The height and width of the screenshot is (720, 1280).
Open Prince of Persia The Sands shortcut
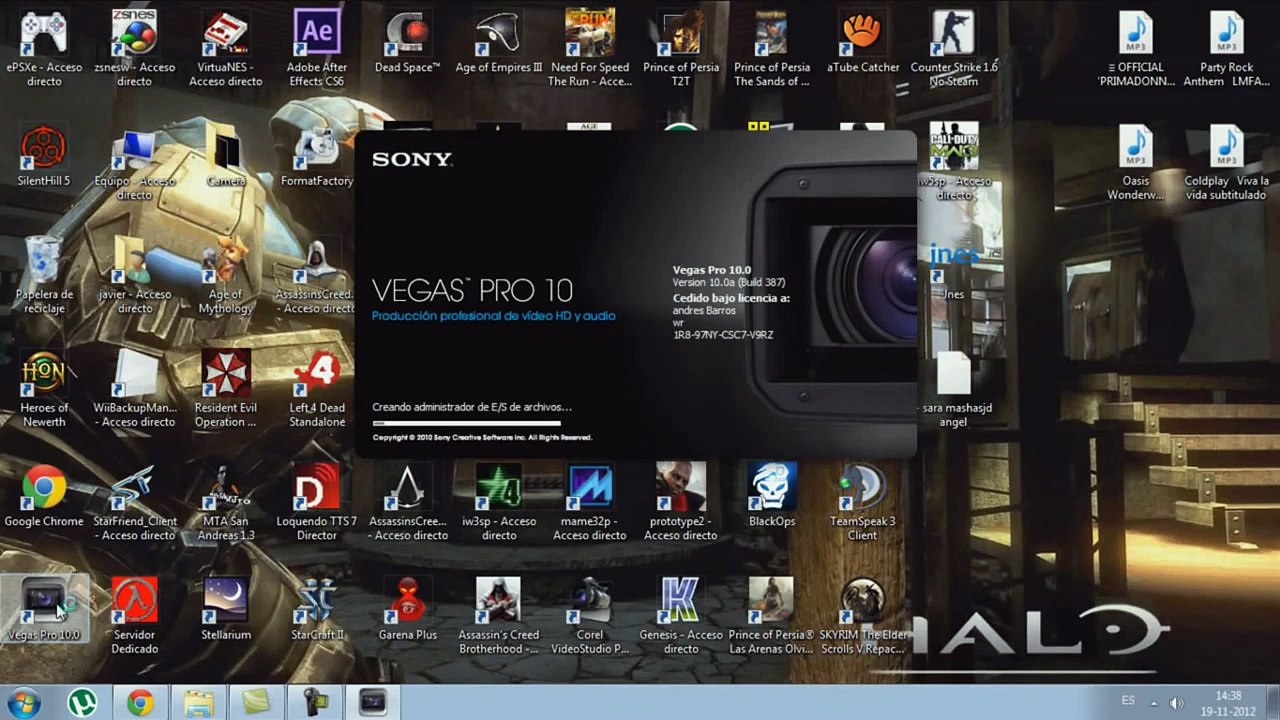pyautogui.click(x=772, y=46)
